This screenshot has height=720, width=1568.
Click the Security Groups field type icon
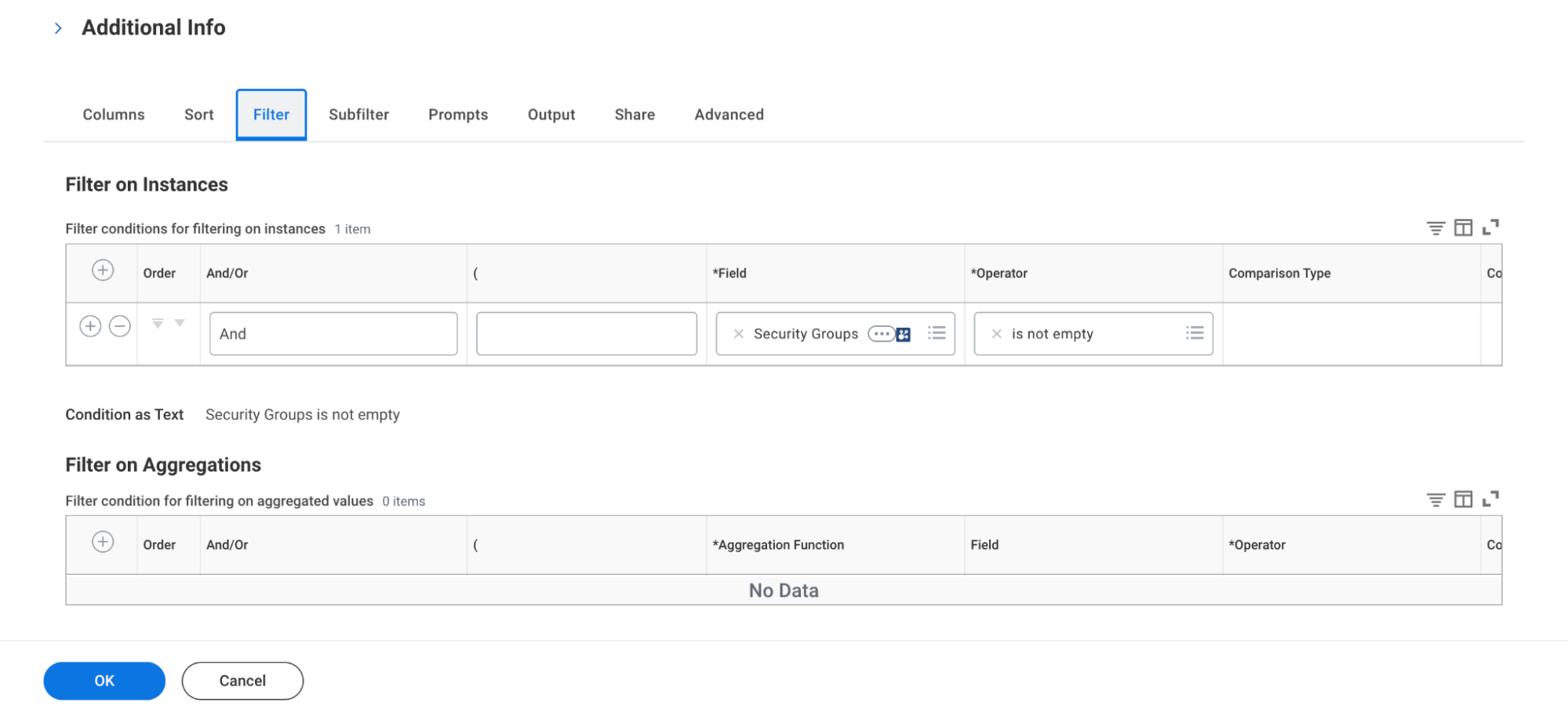[904, 334]
